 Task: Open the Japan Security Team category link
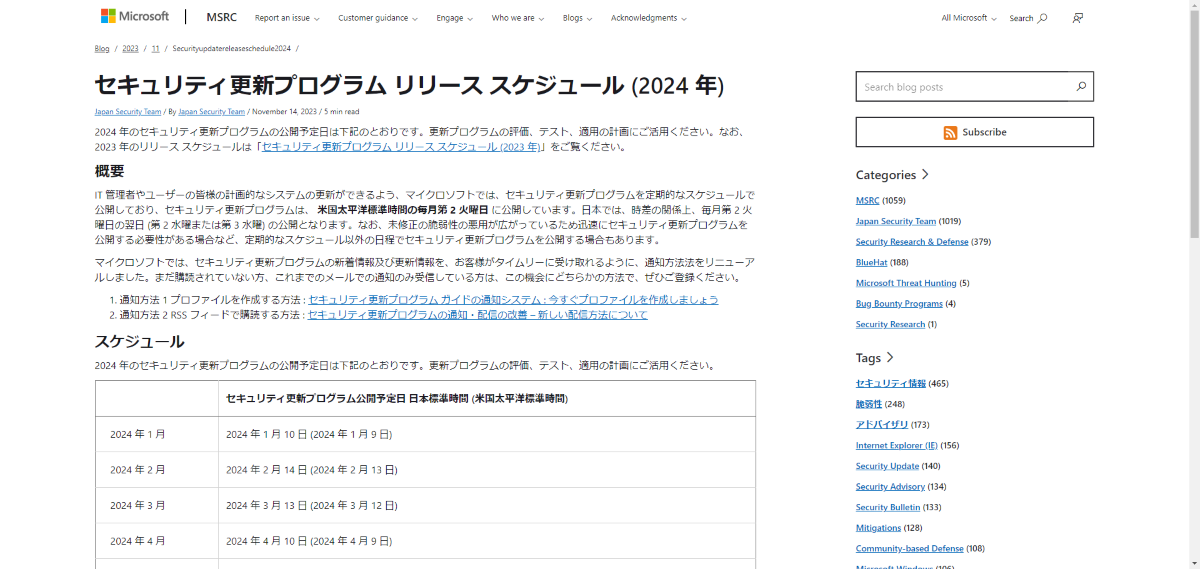click(x=896, y=221)
